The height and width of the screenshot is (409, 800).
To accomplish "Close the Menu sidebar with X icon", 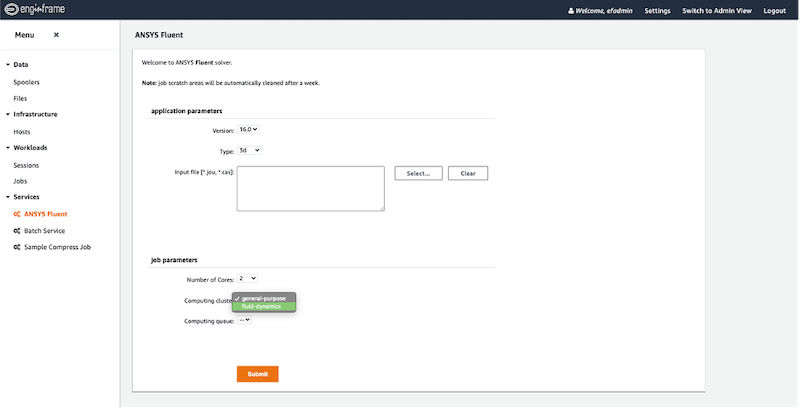I will pyautogui.click(x=56, y=35).
